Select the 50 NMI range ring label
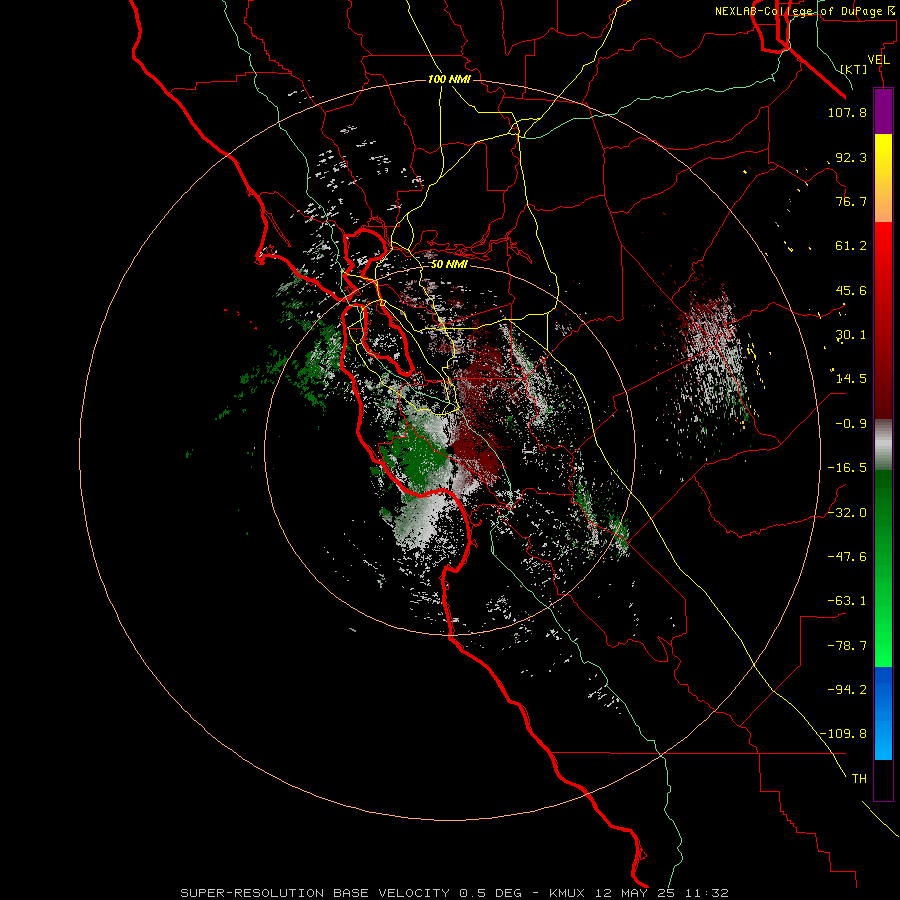The image size is (900, 900). (449, 264)
